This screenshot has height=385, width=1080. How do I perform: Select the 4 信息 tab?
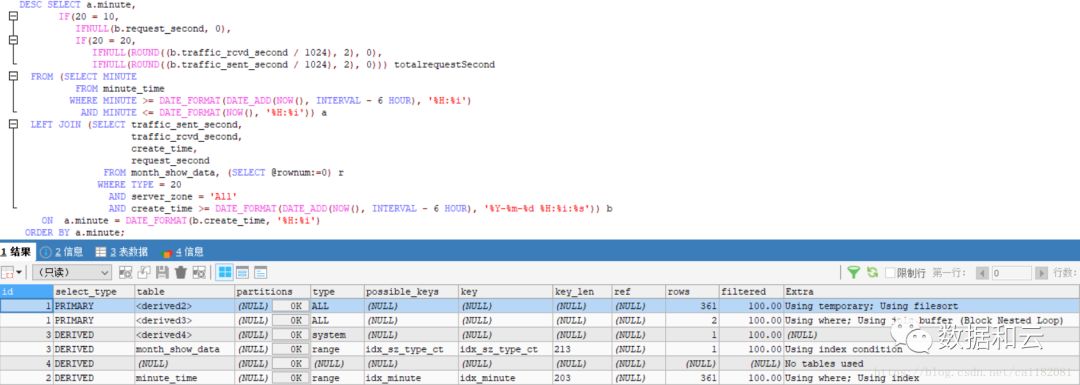[183, 252]
